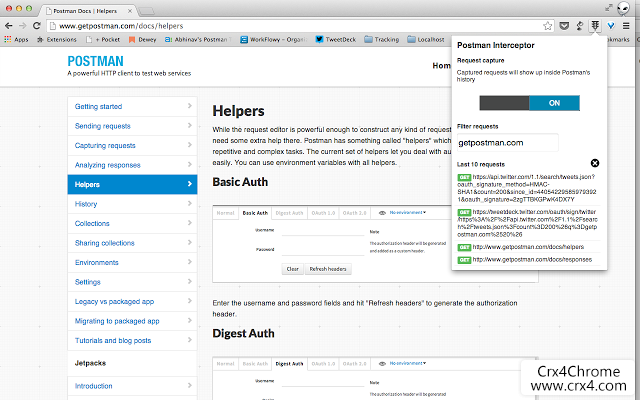This screenshot has width=640, height=400.
Task: Click the Clear button in Basic Auth
Action: tap(292, 269)
